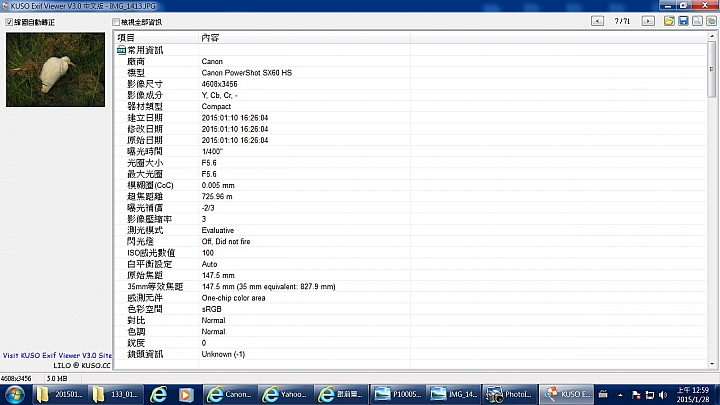720x405 pixels.
Task: Select the sRGB color space value
Action: [x=212, y=309]
